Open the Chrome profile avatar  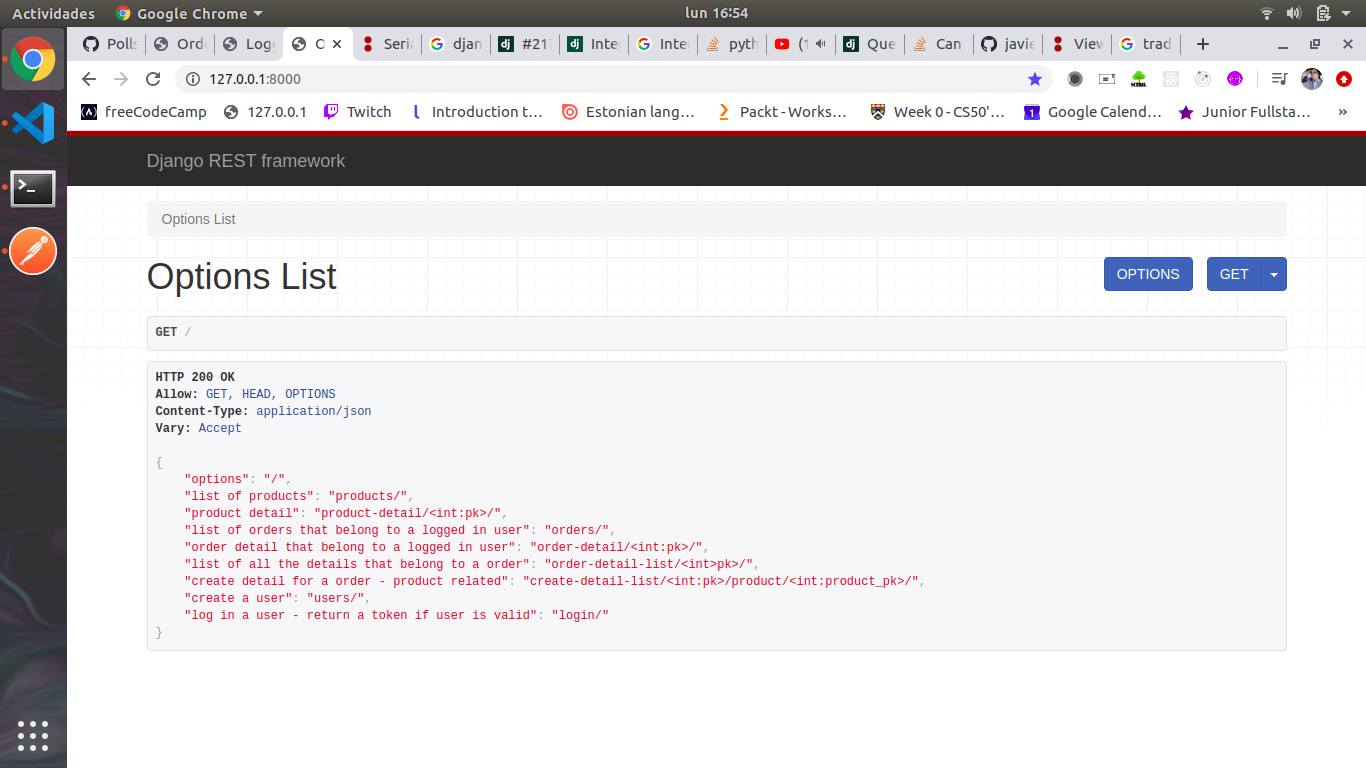pos(1312,79)
